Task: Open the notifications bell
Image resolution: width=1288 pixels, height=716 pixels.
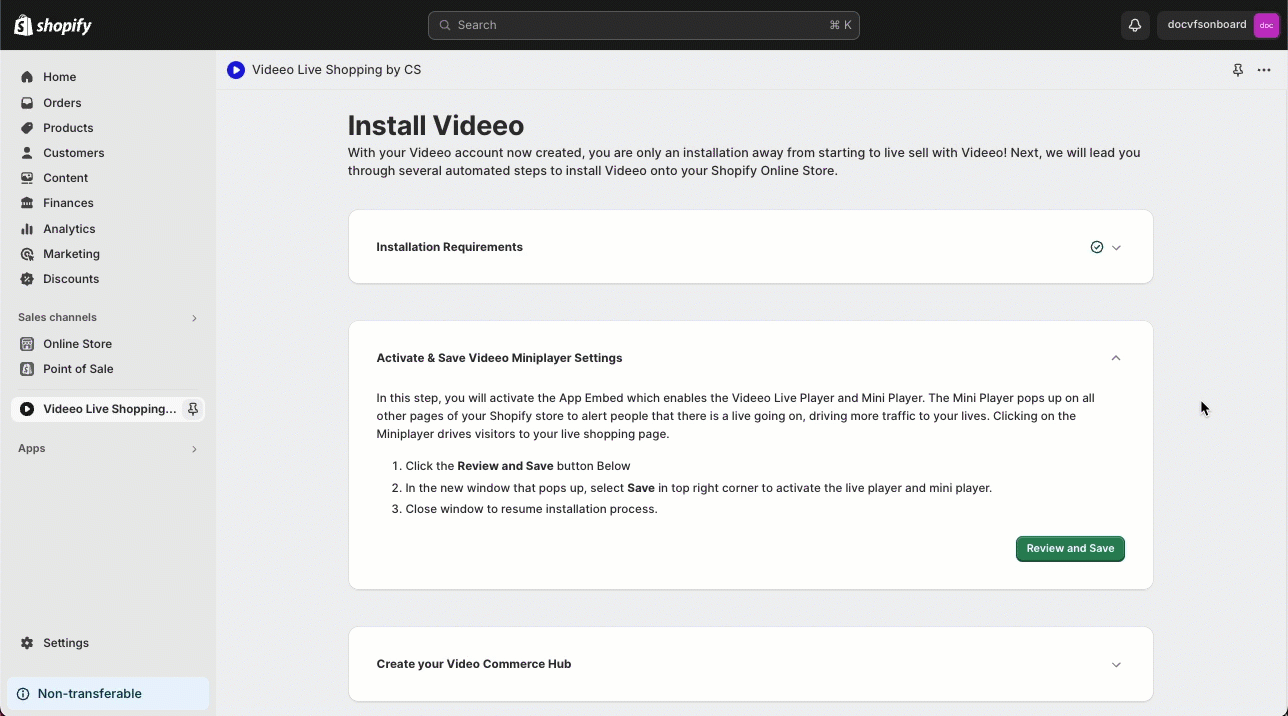Action: [x=1135, y=25]
